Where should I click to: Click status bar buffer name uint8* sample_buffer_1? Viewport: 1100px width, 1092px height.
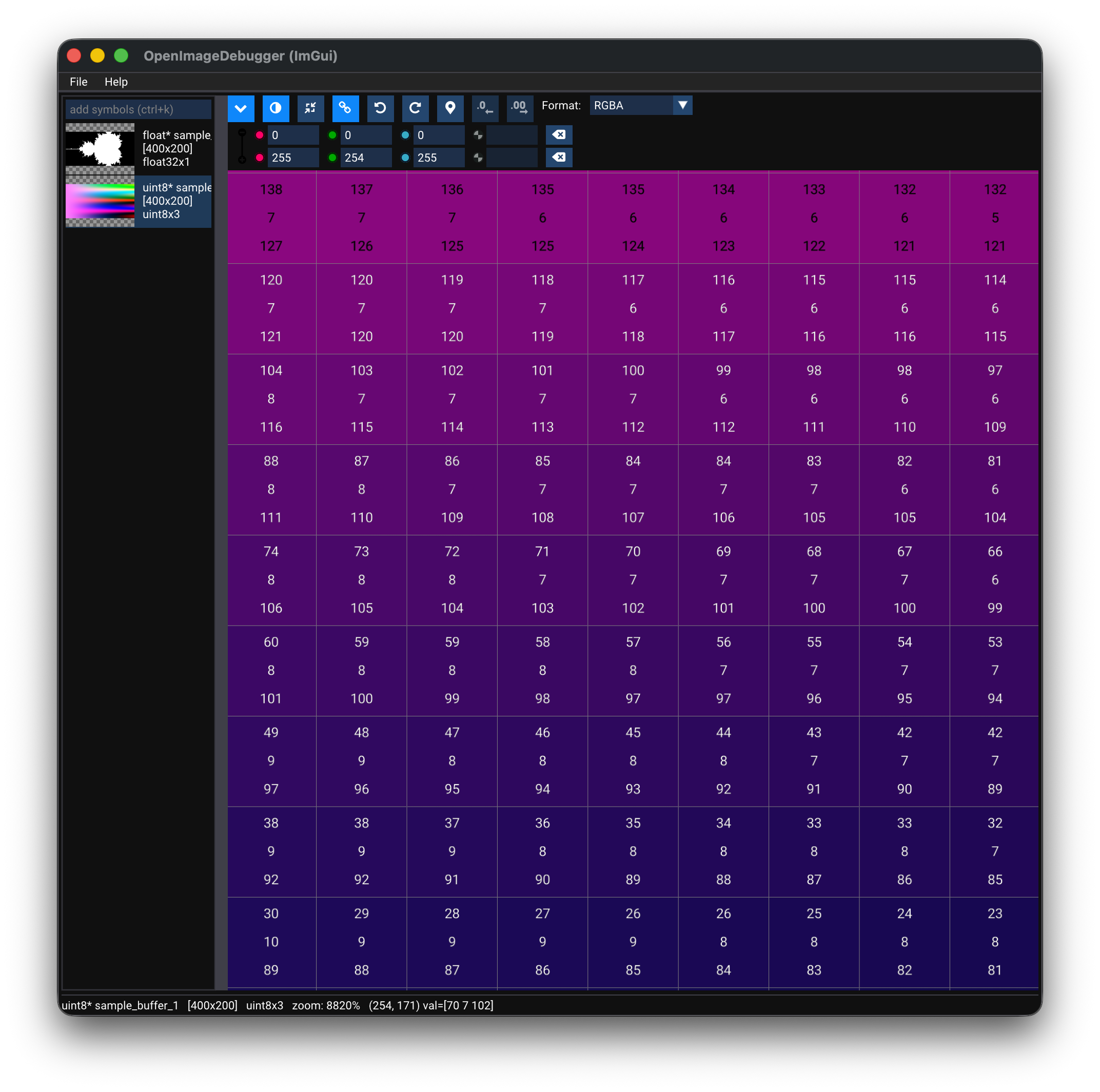point(120,1005)
